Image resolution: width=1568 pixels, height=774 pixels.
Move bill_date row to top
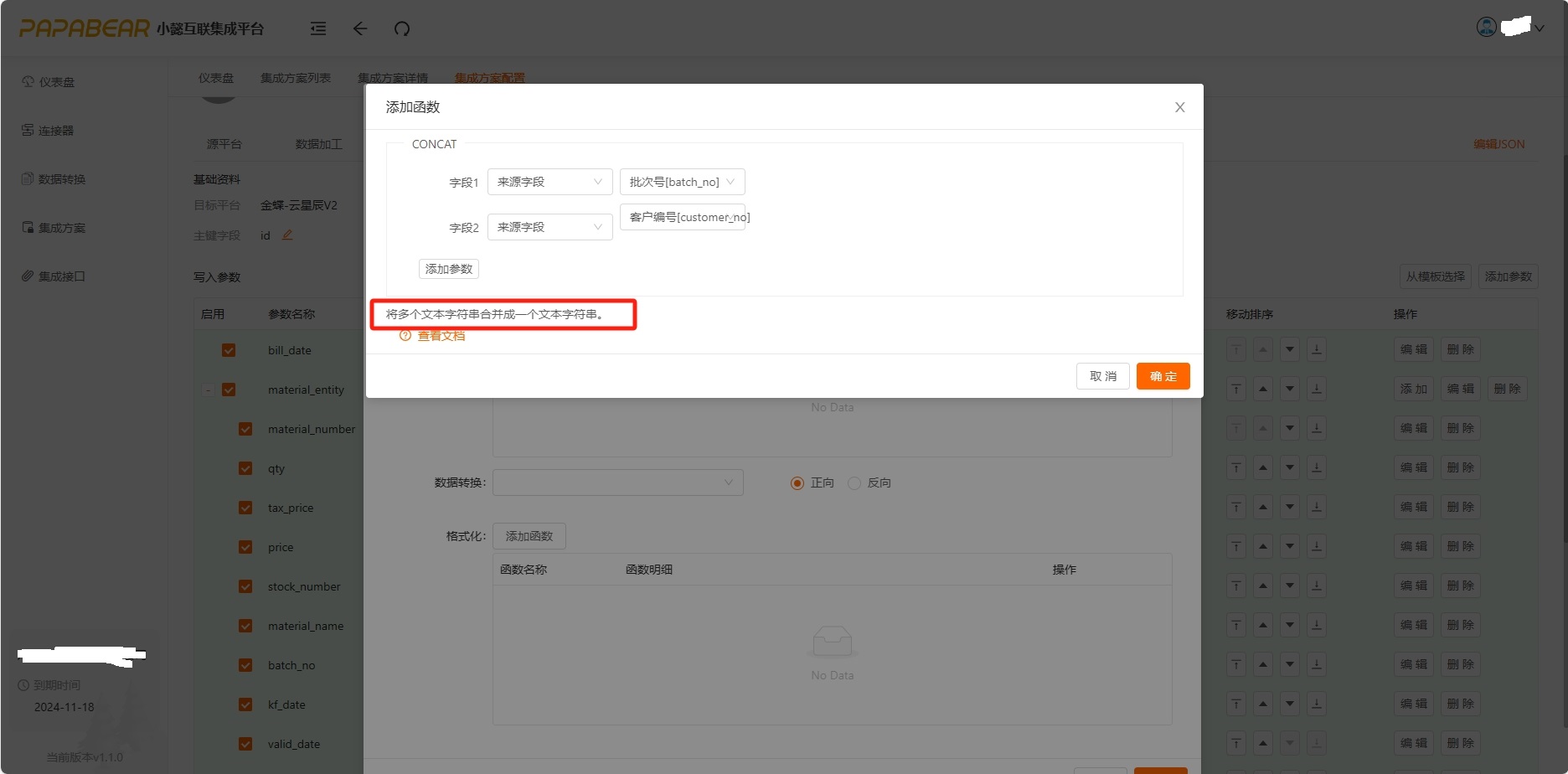tap(1236, 349)
